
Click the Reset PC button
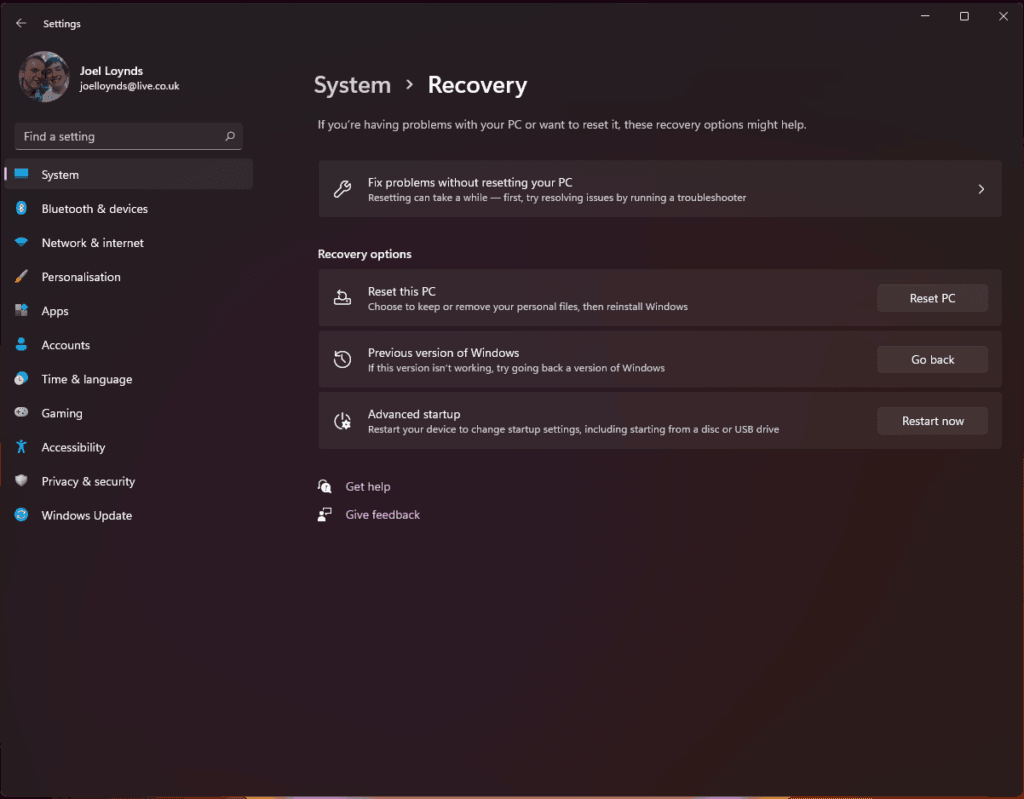[932, 298]
